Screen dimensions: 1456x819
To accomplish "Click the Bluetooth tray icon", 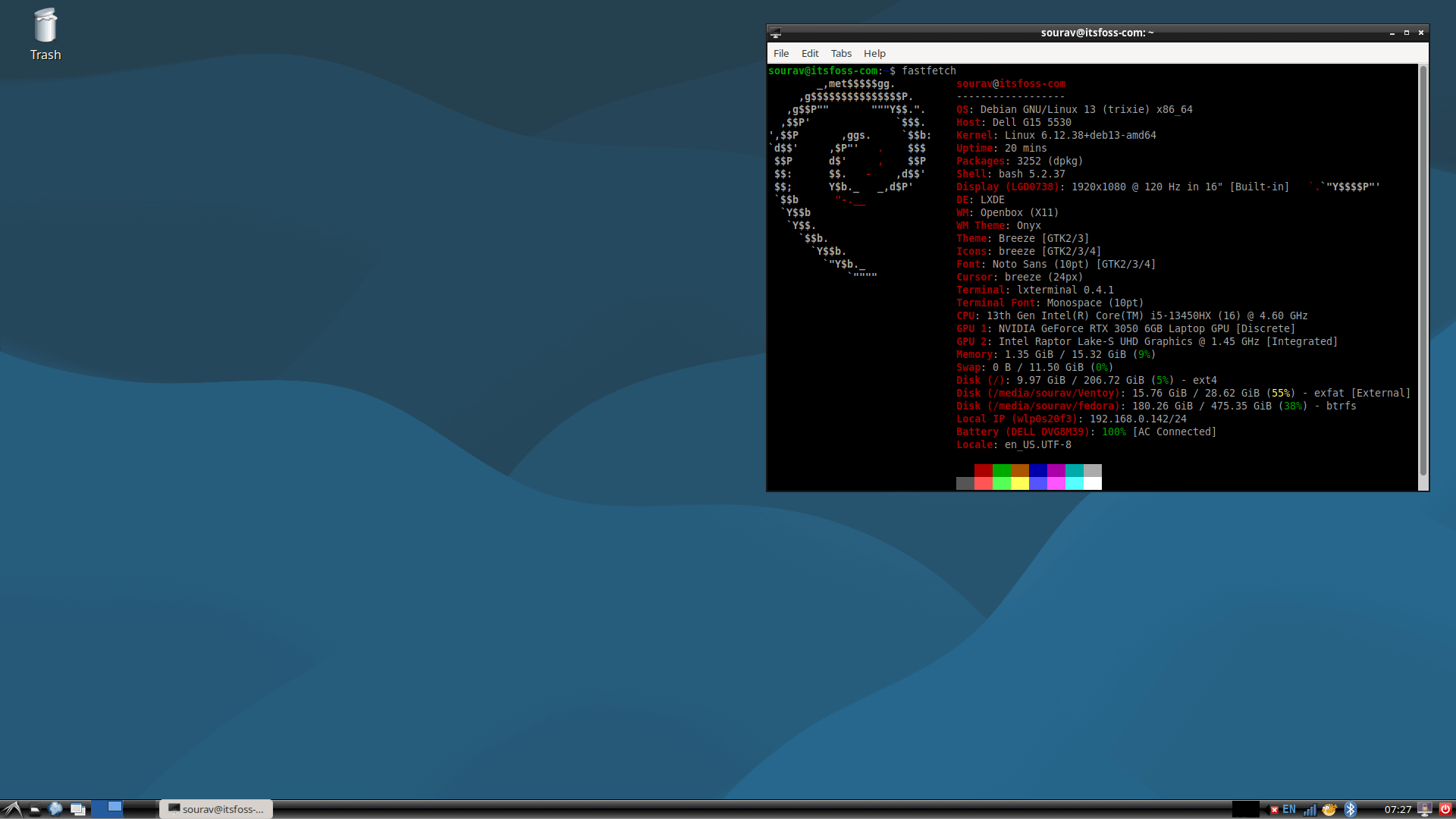I will point(1350,809).
